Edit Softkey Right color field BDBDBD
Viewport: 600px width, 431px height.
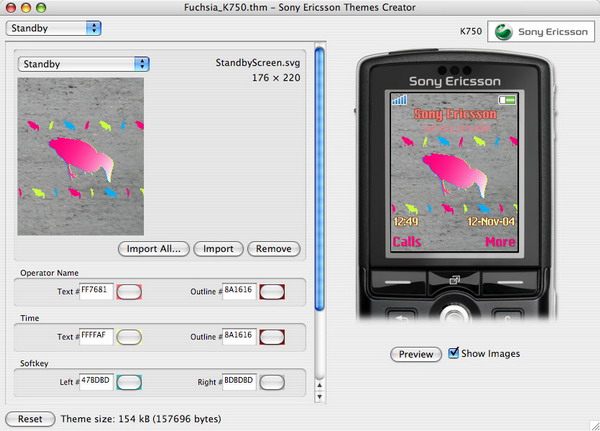point(239,382)
